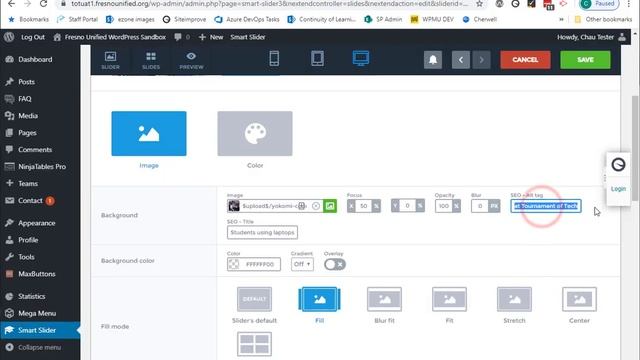
Task: Switch to tablet device view
Action: tap(317, 58)
